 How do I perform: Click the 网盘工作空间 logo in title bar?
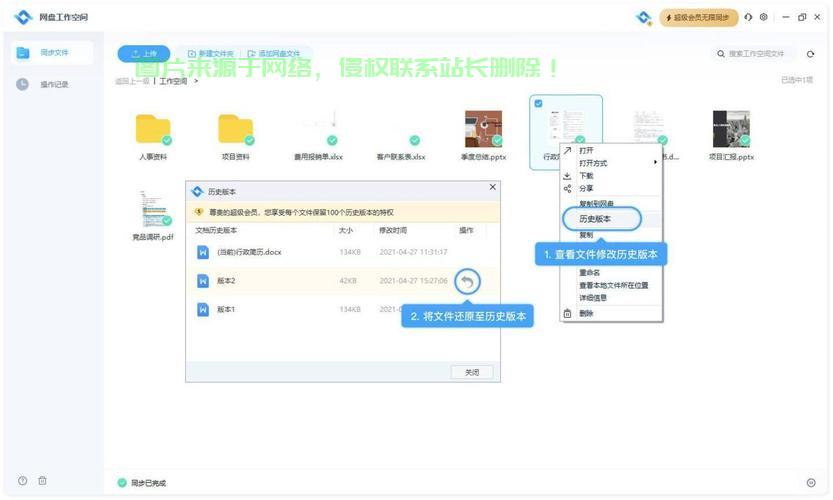pyautogui.click(x=23, y=17)
